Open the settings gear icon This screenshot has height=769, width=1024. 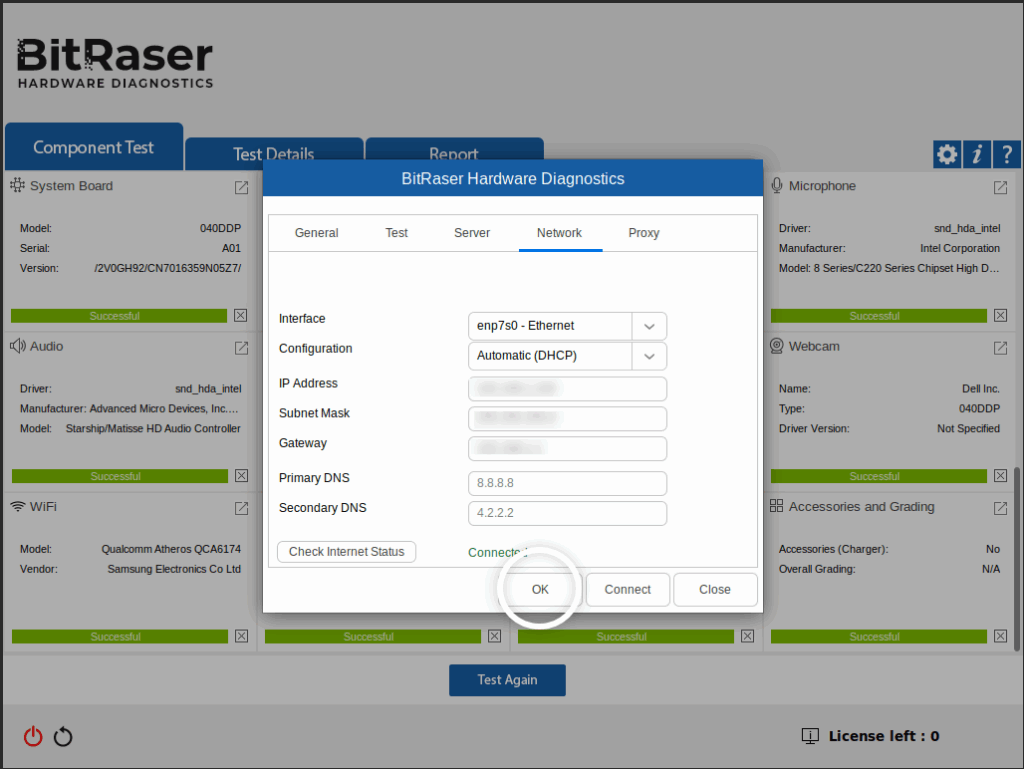coord(947,155)
